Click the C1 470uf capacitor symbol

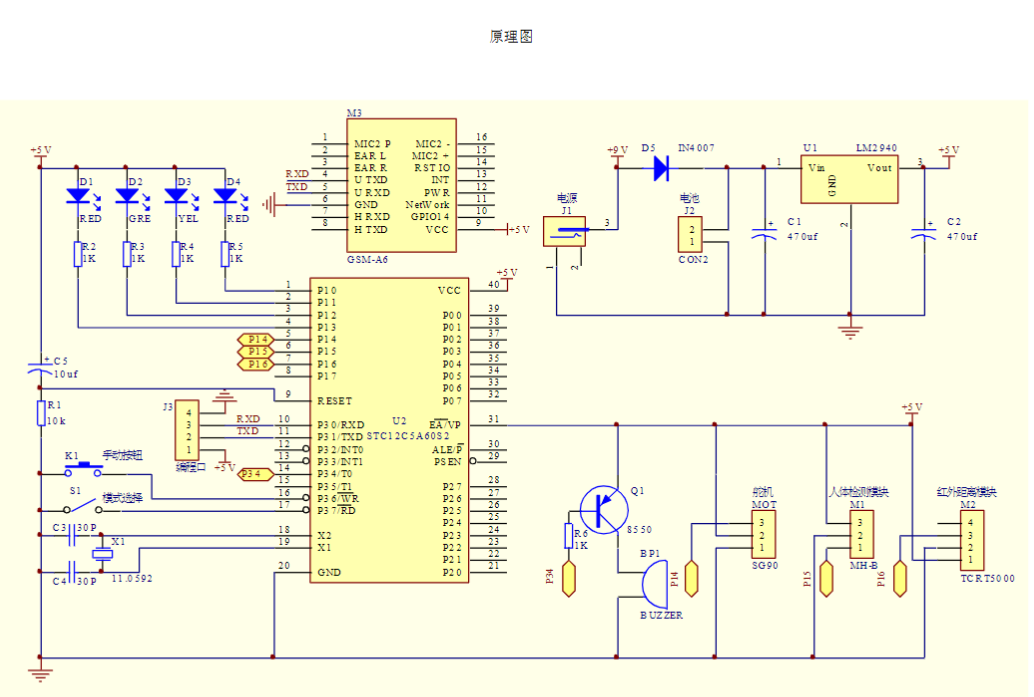[x=764, y=233]
